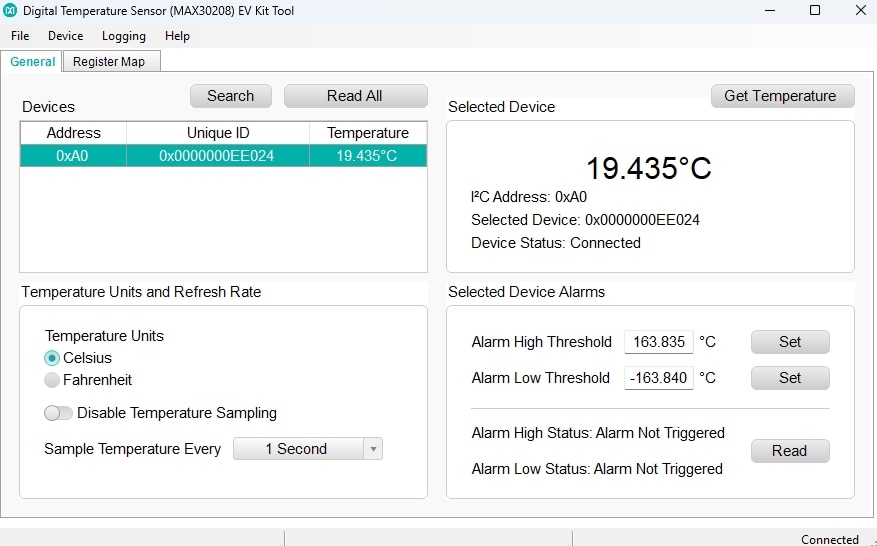Open the Device menu
The width and height of the screenshot is (877, 546).
[65, 36]
